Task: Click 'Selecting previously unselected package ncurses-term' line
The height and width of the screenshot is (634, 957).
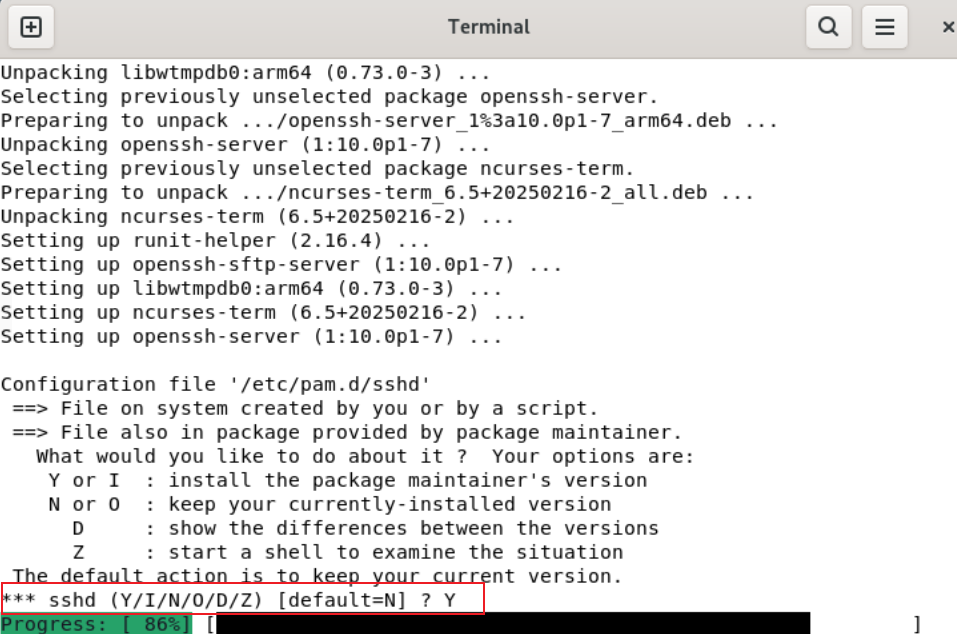Action: [317, 169]
